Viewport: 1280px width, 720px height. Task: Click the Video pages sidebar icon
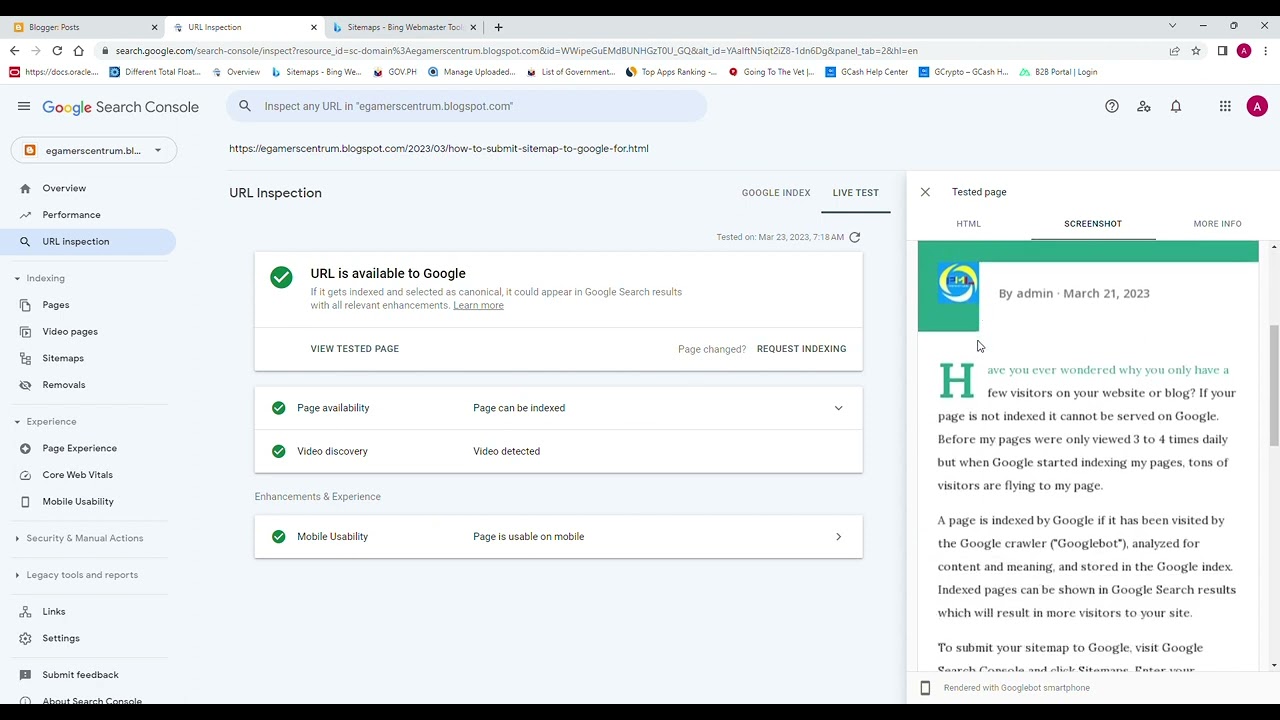point(25,332)
